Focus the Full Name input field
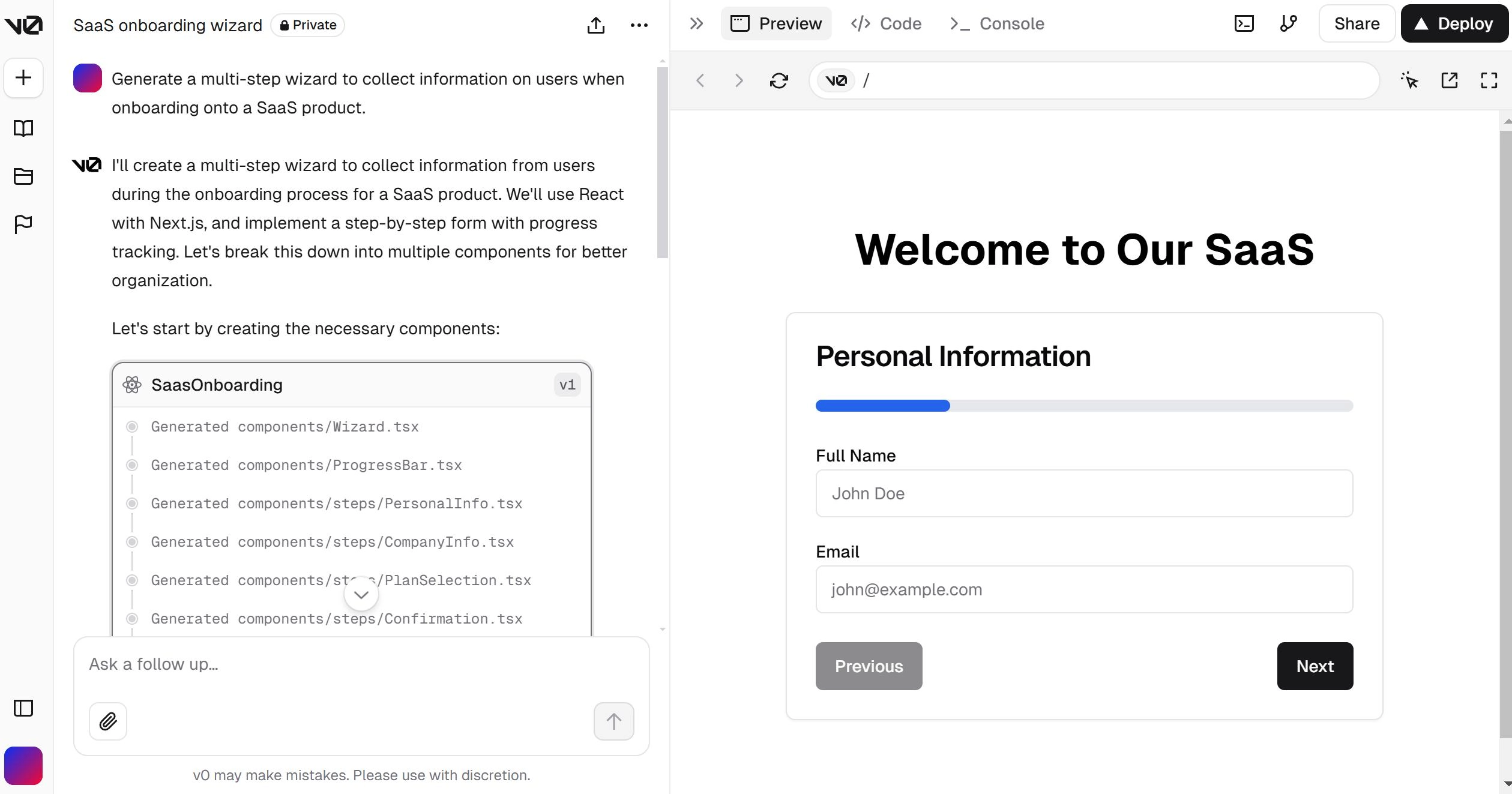 click(1084, 493)
